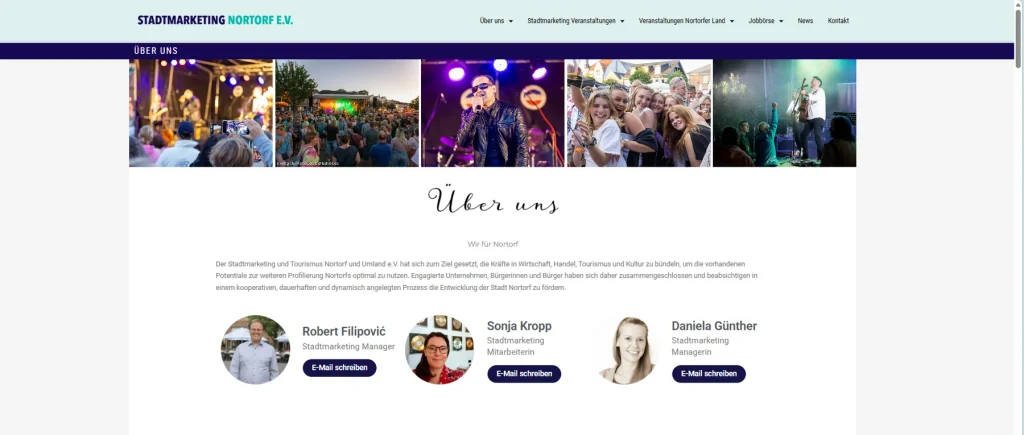
Task: Open the guitarist on green-lit stage photo
Action: [x=784, y=113]
